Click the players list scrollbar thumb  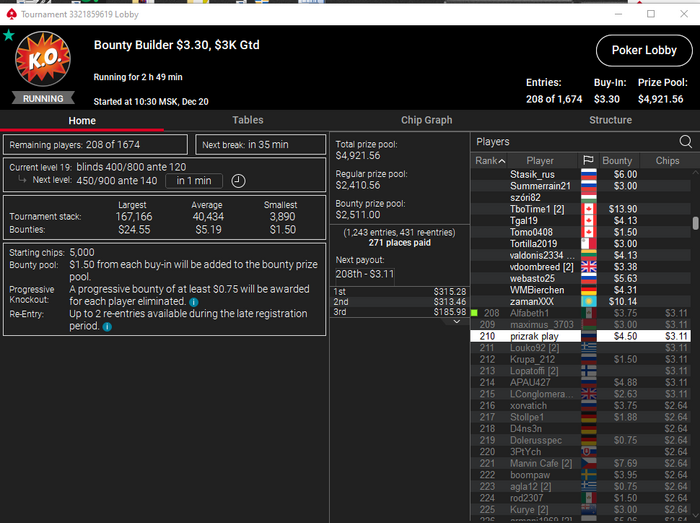(x=695, y=223)
